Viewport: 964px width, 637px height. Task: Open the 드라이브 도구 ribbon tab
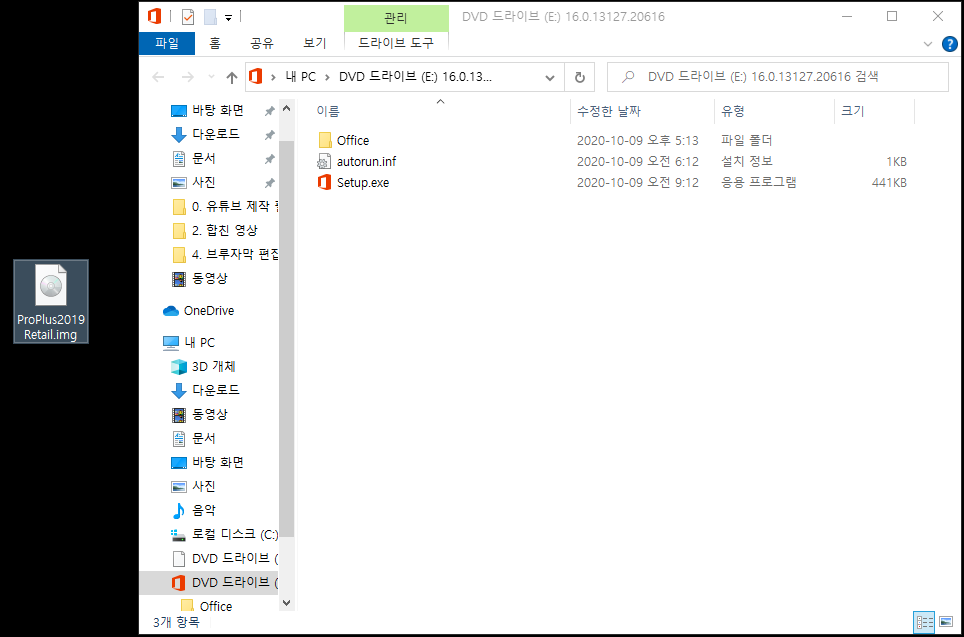click(396, 43)
